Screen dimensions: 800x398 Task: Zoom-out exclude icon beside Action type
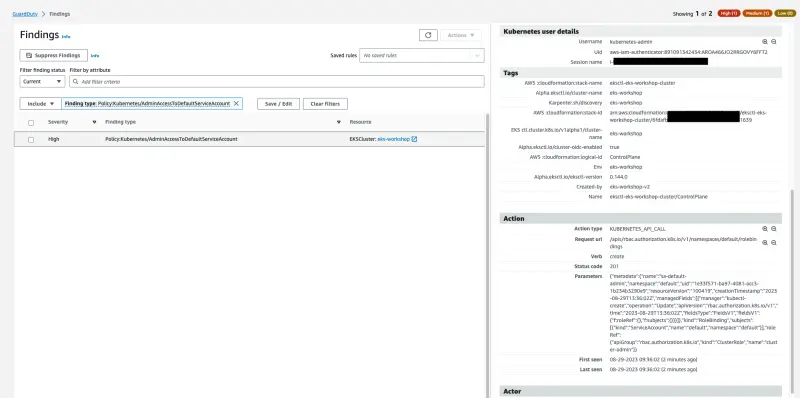coord(773,229)
